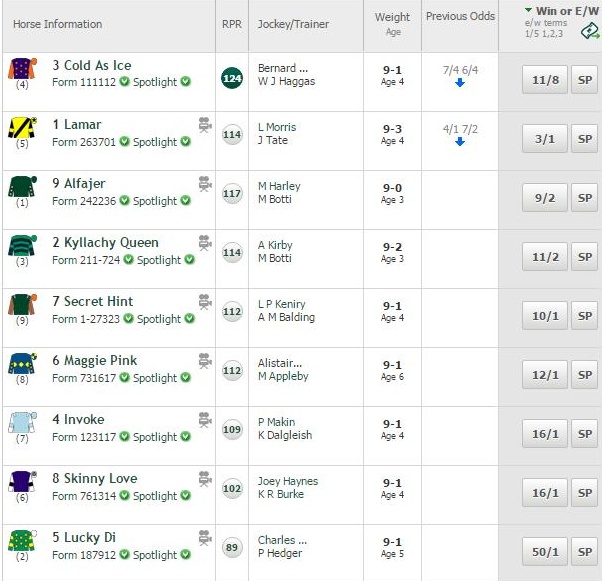Image resolution: width=602 pixels, height=581 pixels.
Task: Select the 11/8 odds button for Cold As Ice
Action: pyautogui.click(x=544, y=79)
